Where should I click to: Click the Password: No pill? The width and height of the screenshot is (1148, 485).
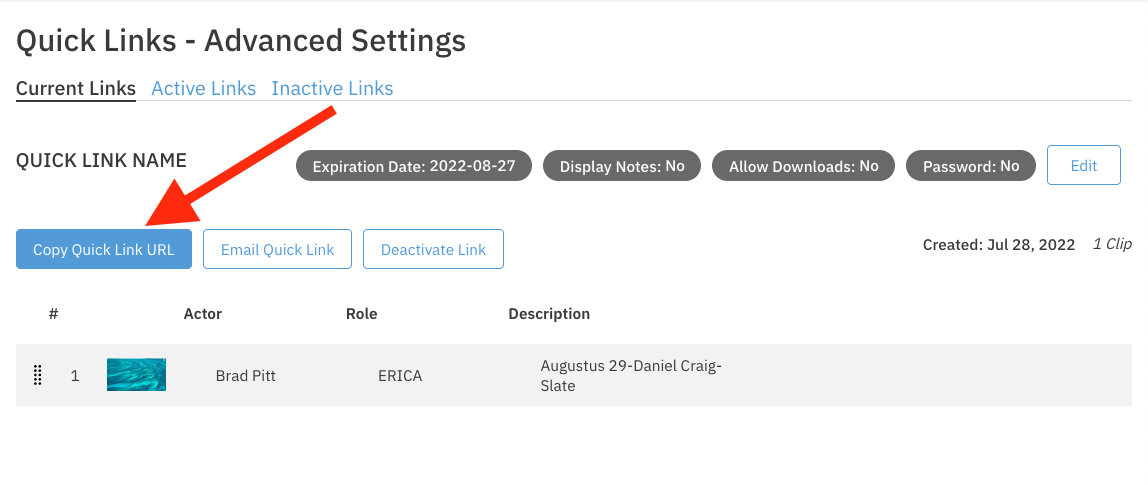(x=970, y=166)
